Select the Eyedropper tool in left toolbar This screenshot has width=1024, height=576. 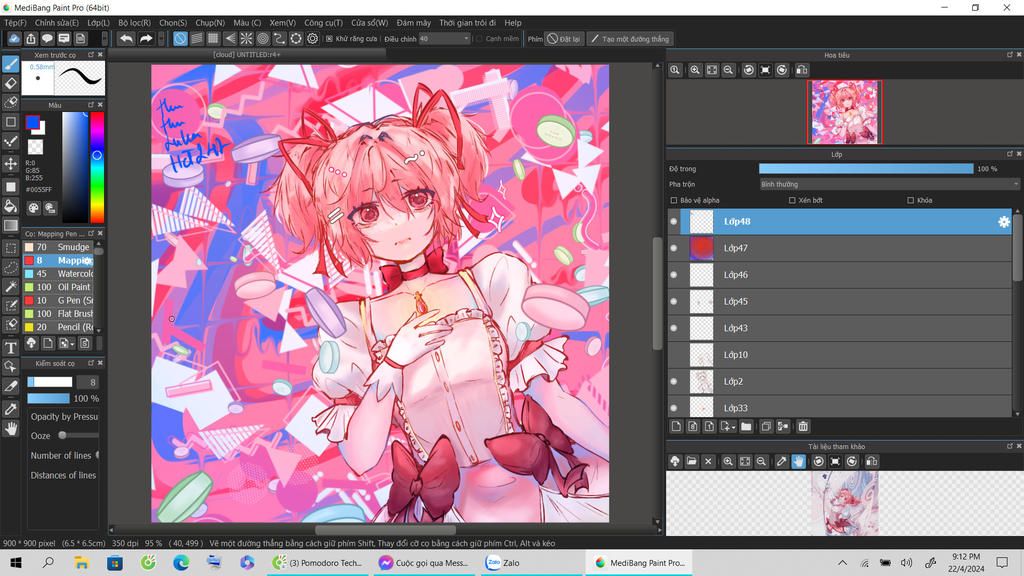click(10, 409)
